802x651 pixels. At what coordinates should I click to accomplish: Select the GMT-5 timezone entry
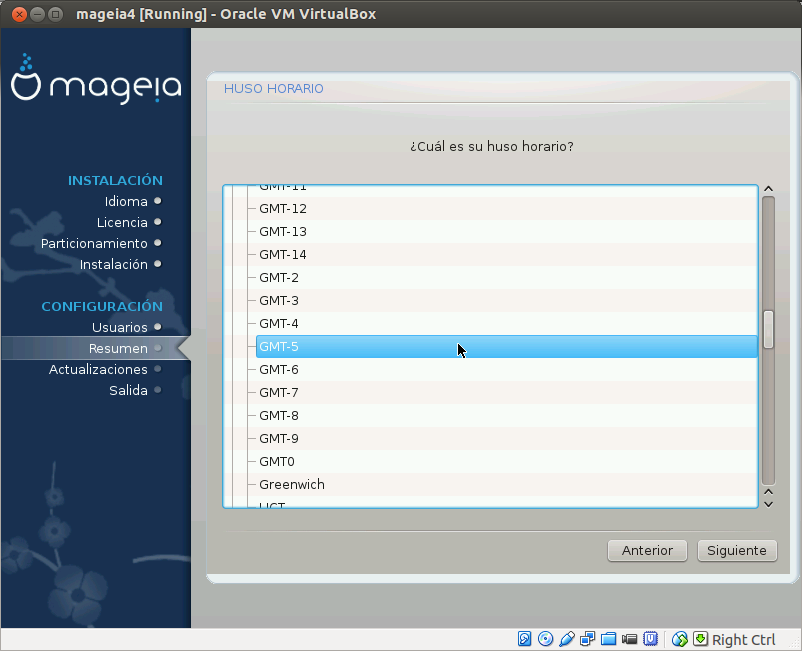point(400,346)
